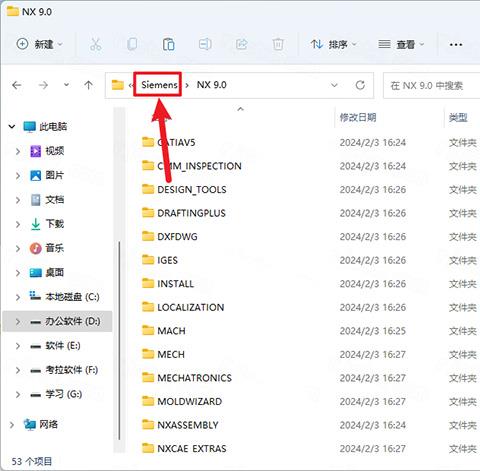Click the address bar folder icon
480x471 pixels.
click(x=117, y=85)
